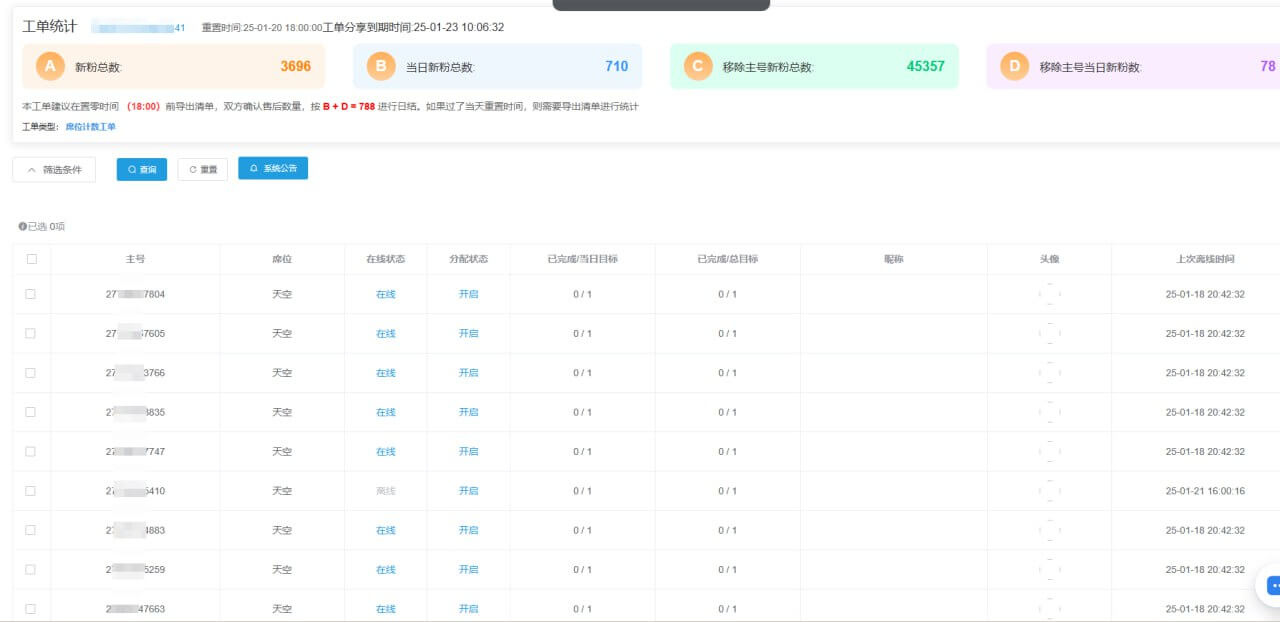Click the C badge beside 移除主号新粉总数
This screenshot has height=622, width=1280.
698,67
